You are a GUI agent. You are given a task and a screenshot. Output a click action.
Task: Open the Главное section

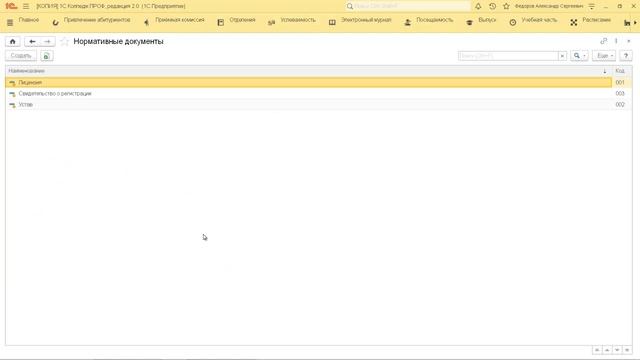point(29,20)
